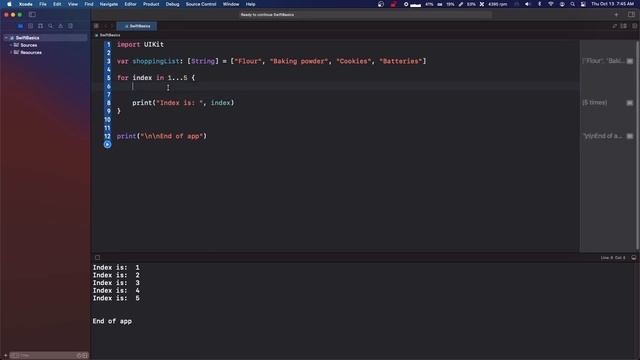Open the Apple menu

tap(9, 4)
